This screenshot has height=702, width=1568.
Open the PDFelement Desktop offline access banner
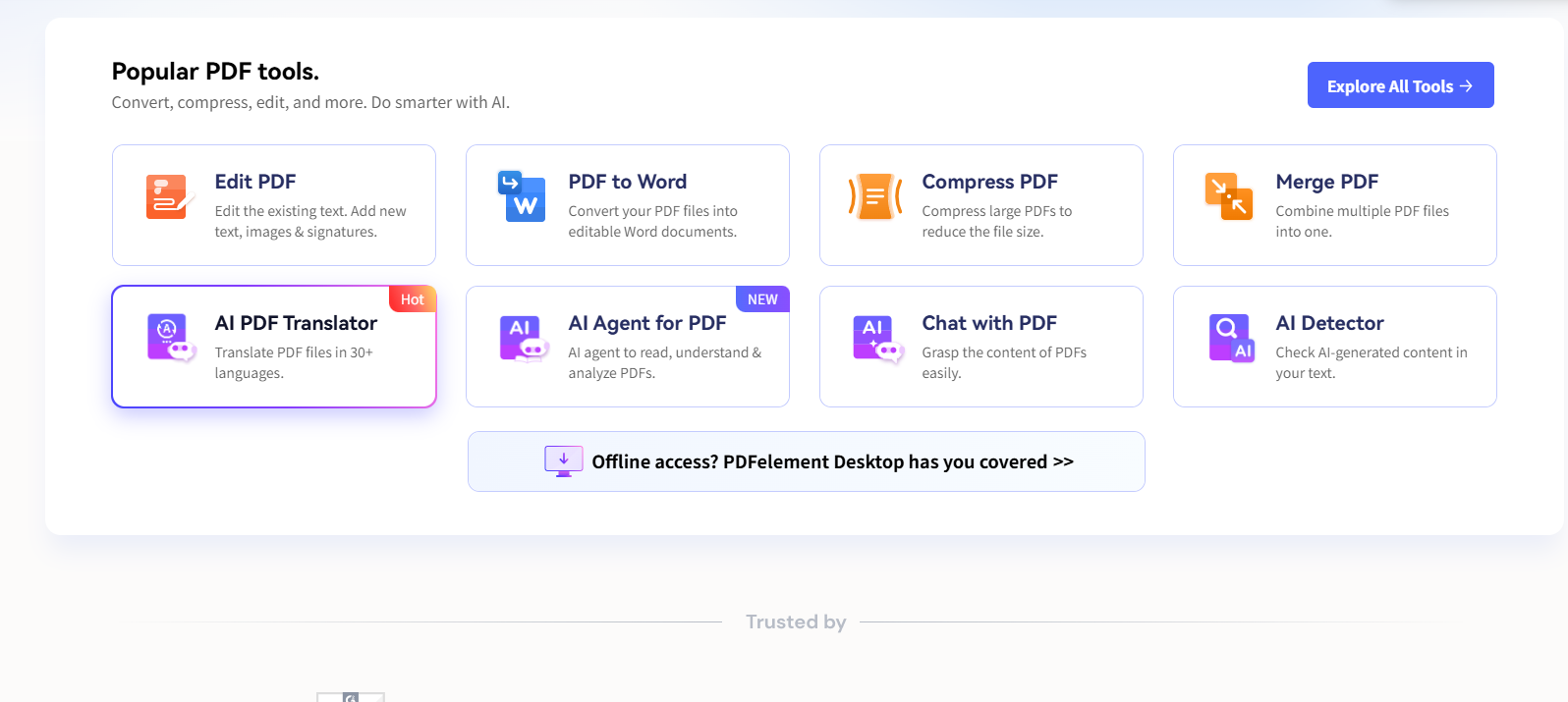[831, 462]
